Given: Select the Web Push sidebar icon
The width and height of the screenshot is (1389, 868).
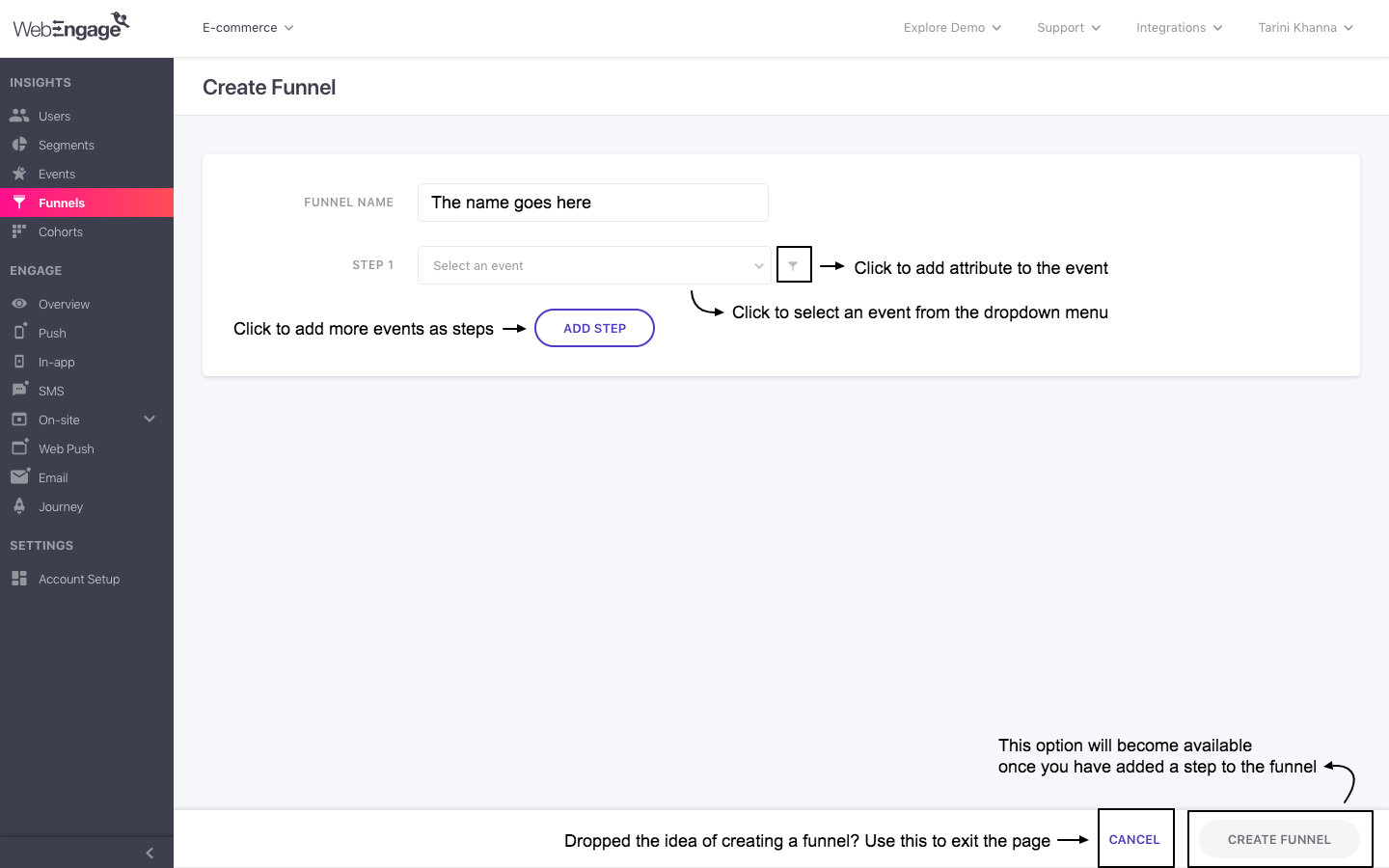Looking at the screenshot, I should click(x=20, y=448).
